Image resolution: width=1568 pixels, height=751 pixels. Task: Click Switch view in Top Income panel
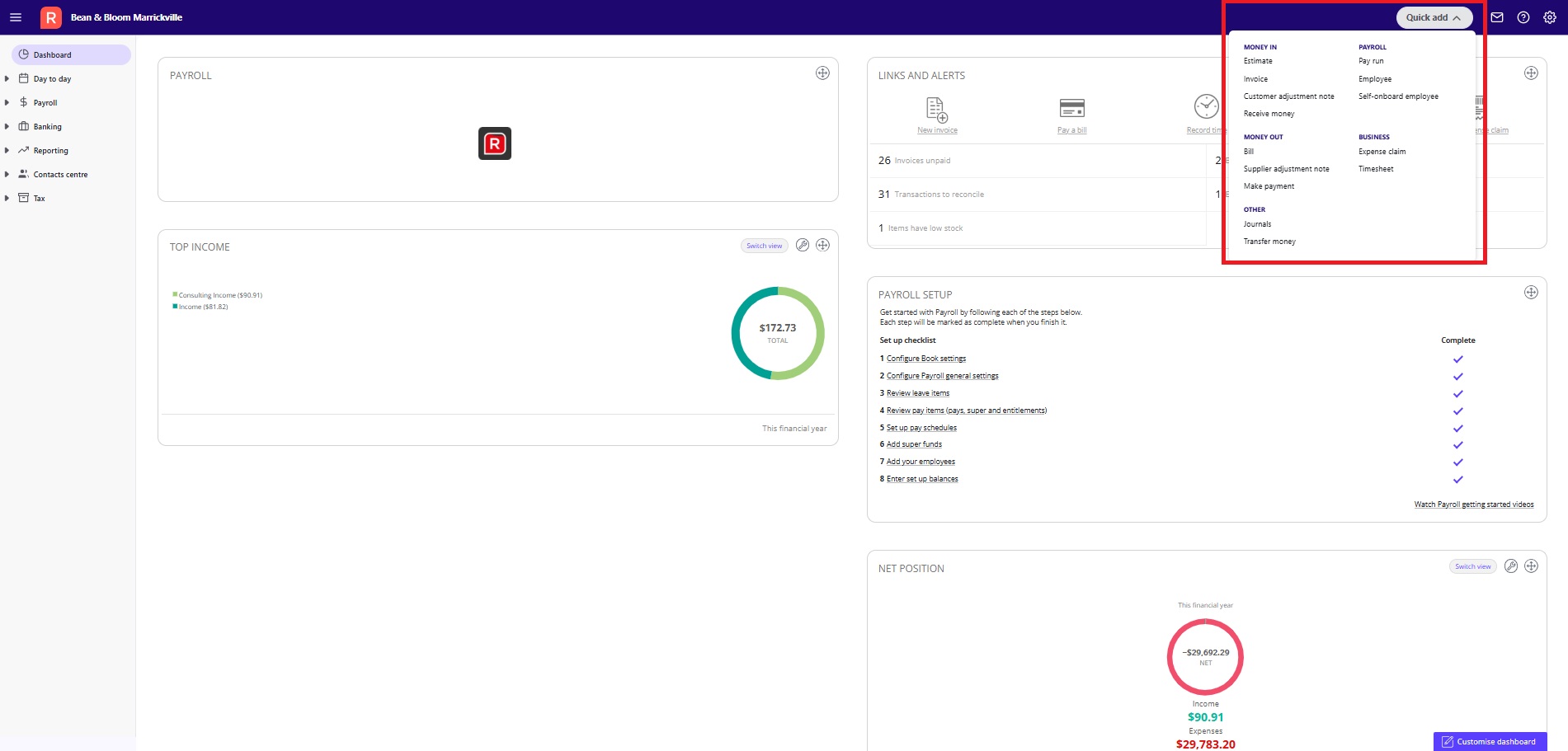(x=765, y=246)
